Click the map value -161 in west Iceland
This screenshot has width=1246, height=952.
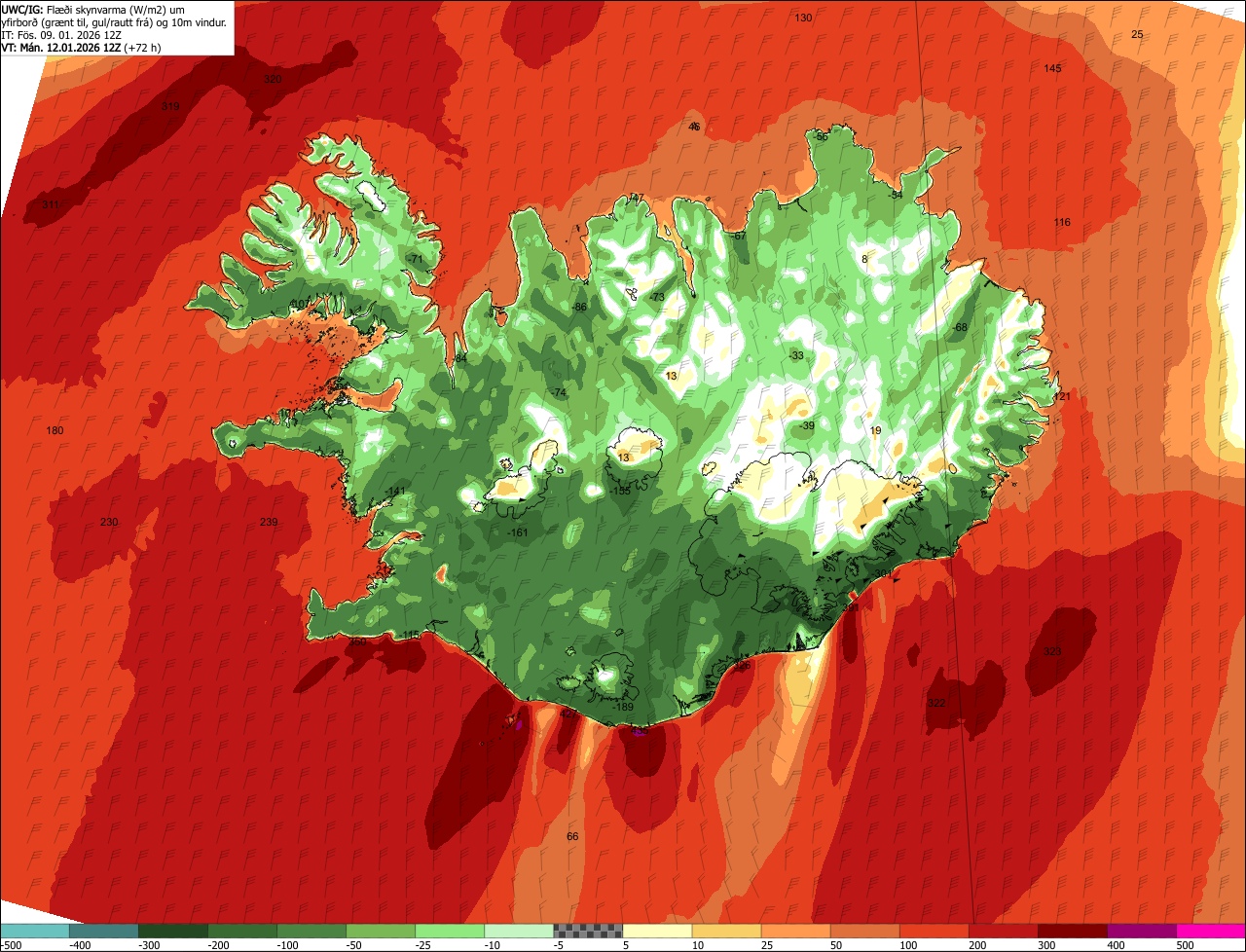pos(519,532)
